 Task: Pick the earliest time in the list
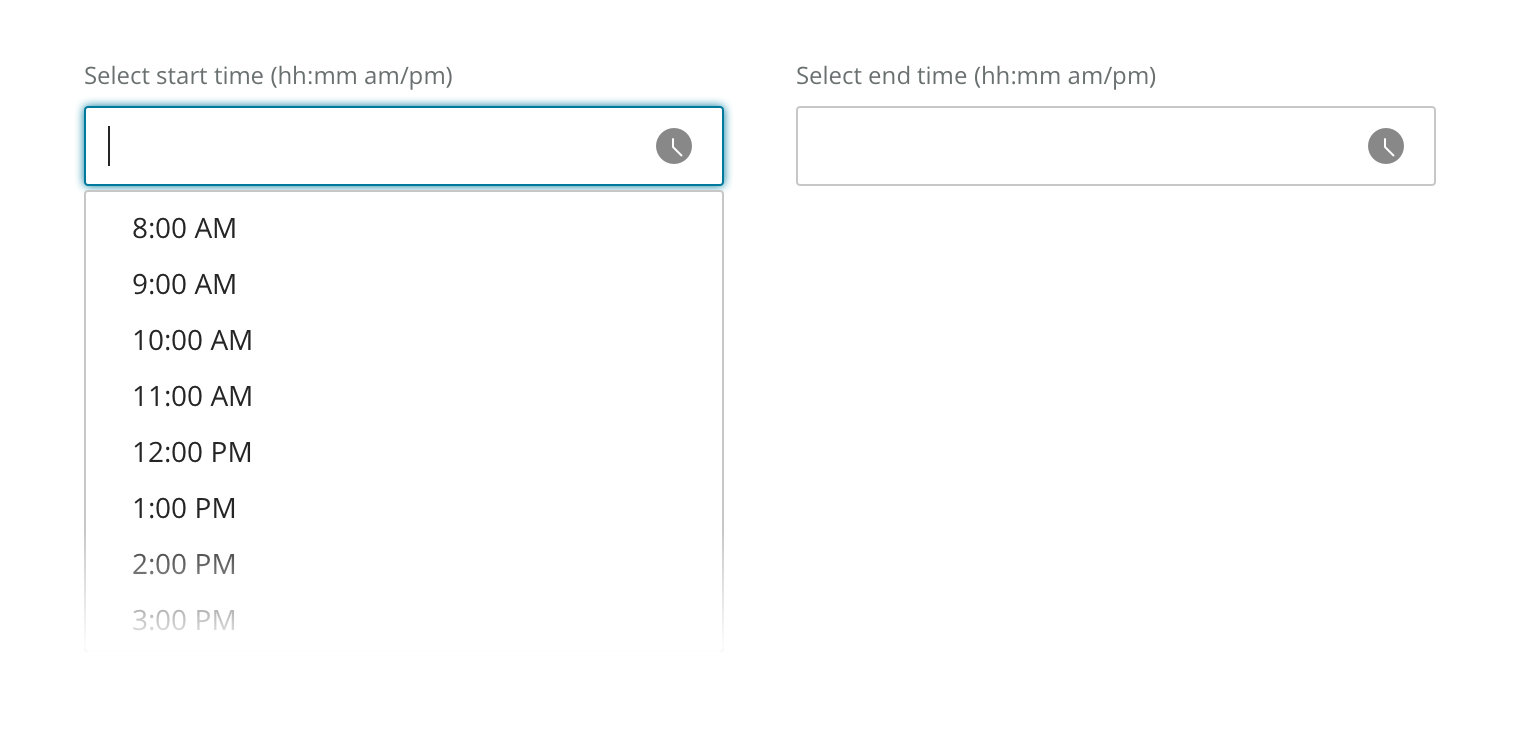tap(185, 228)
